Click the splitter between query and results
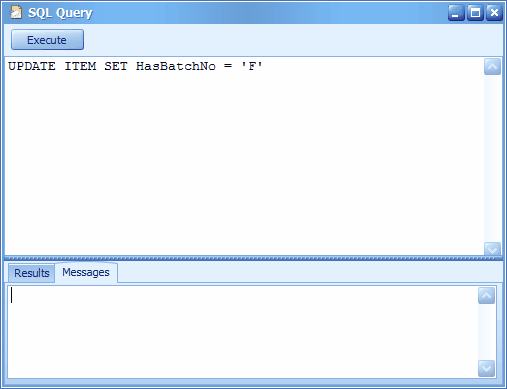The image size is (507, 389). tap(253, 258)
